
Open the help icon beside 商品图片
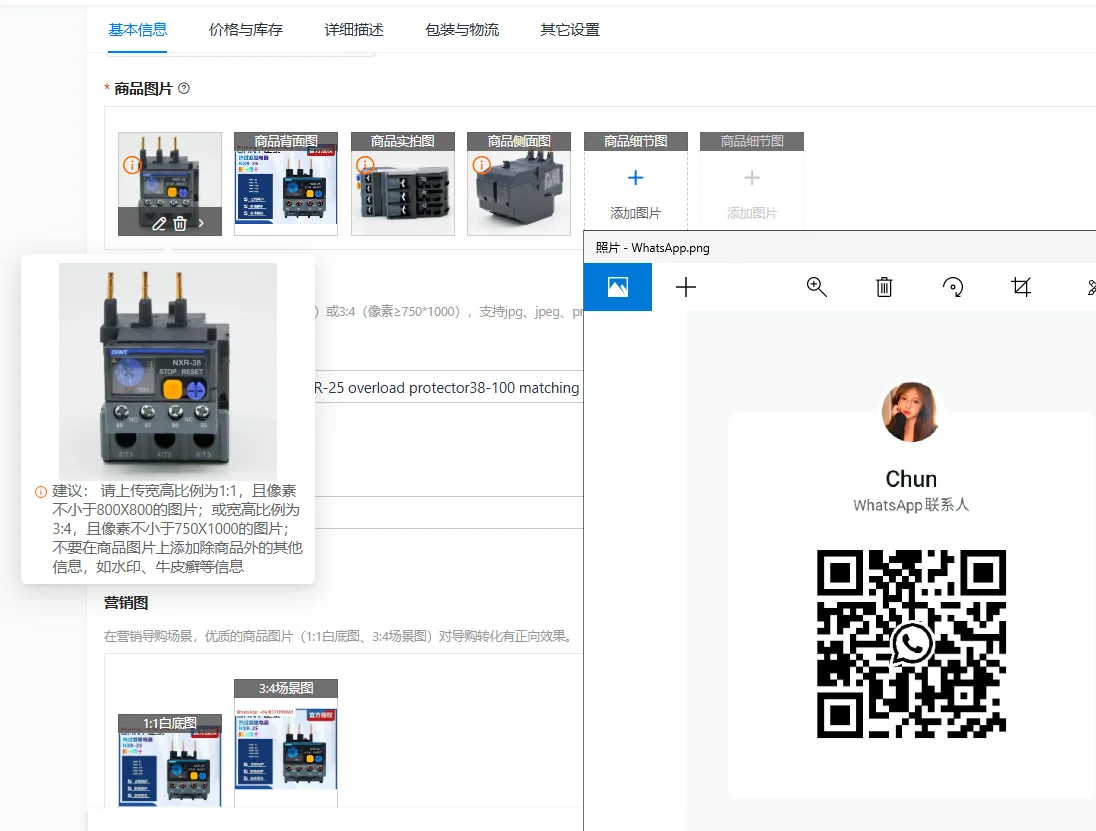pos(185,88)
